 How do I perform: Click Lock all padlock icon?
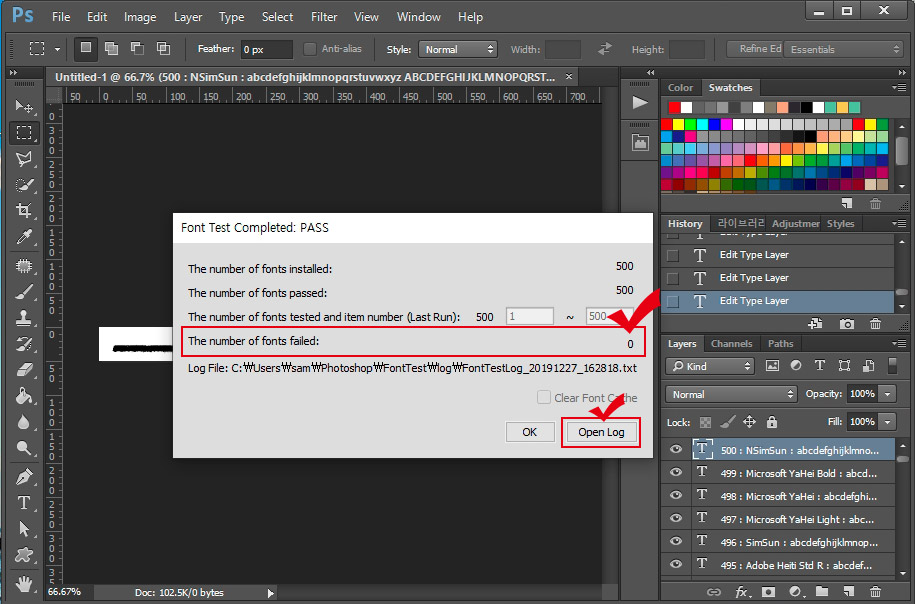[x=772, y=421]
